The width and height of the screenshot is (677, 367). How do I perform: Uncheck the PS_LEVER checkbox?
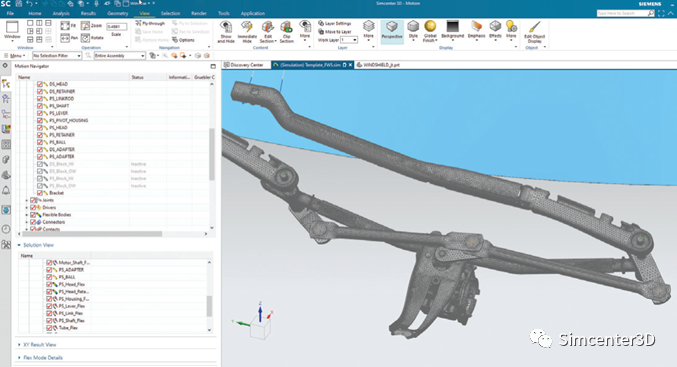(x=40, y=113)
